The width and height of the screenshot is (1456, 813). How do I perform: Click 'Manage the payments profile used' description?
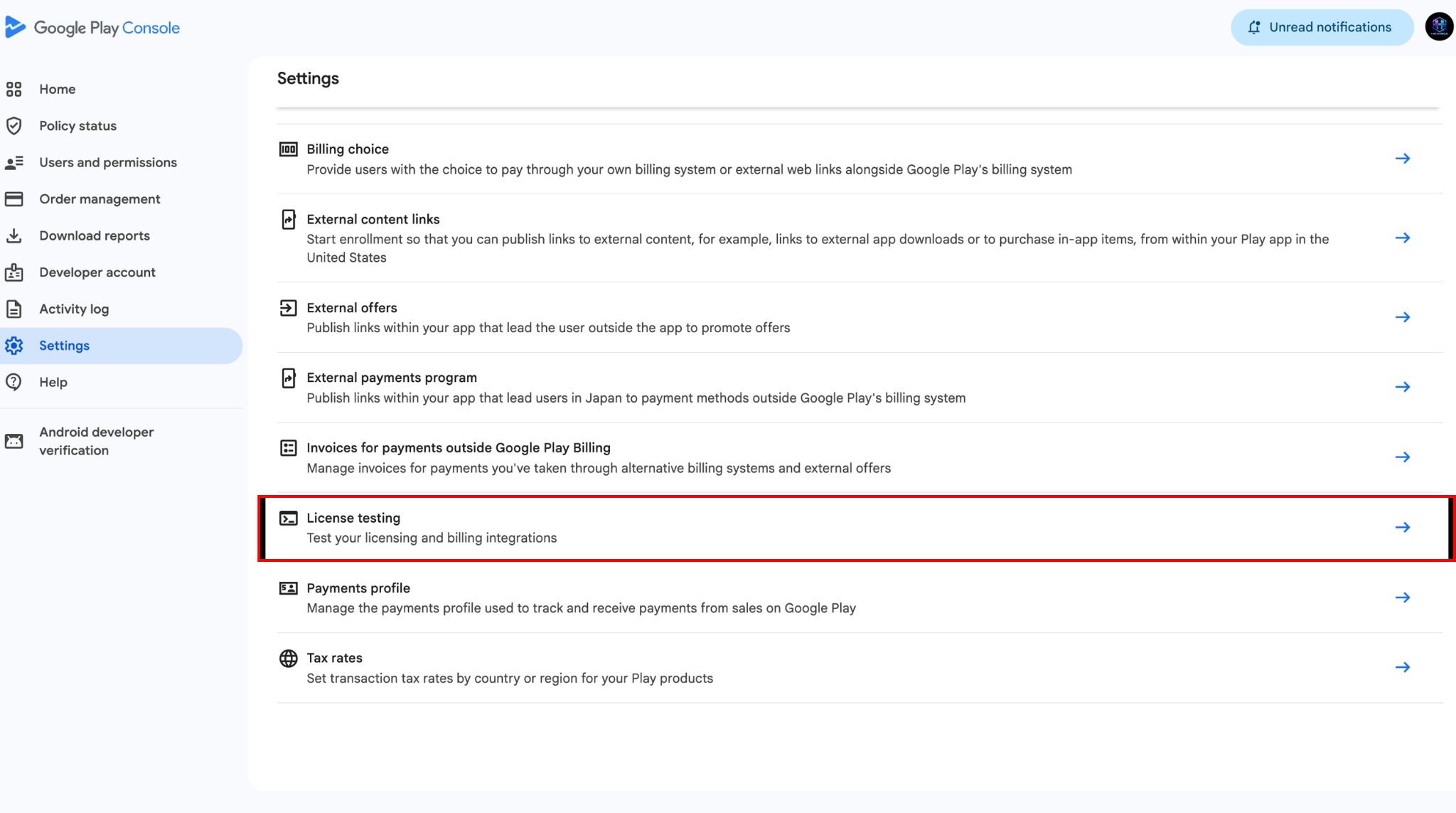[x=581, y=608]
